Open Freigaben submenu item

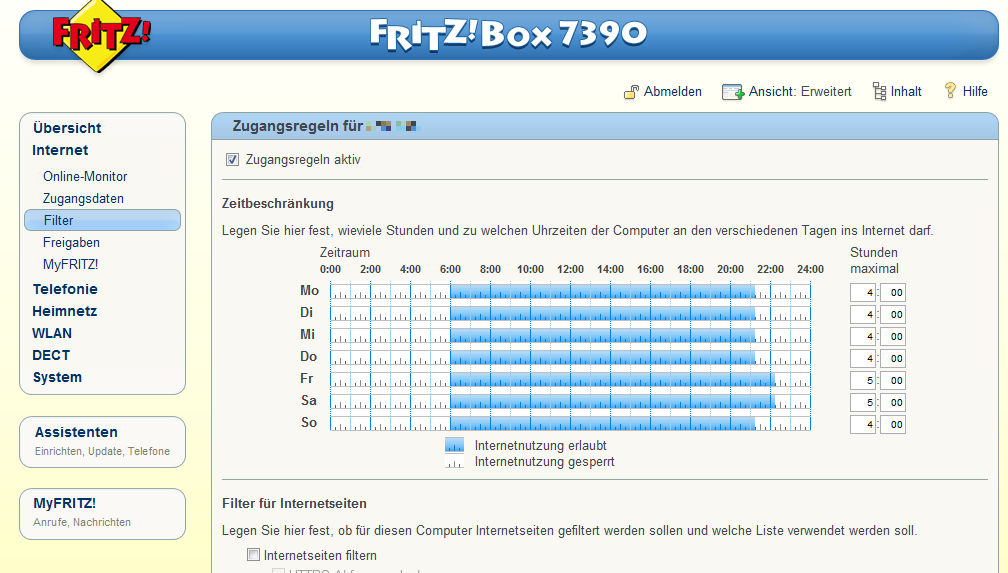tap(71, 242)
